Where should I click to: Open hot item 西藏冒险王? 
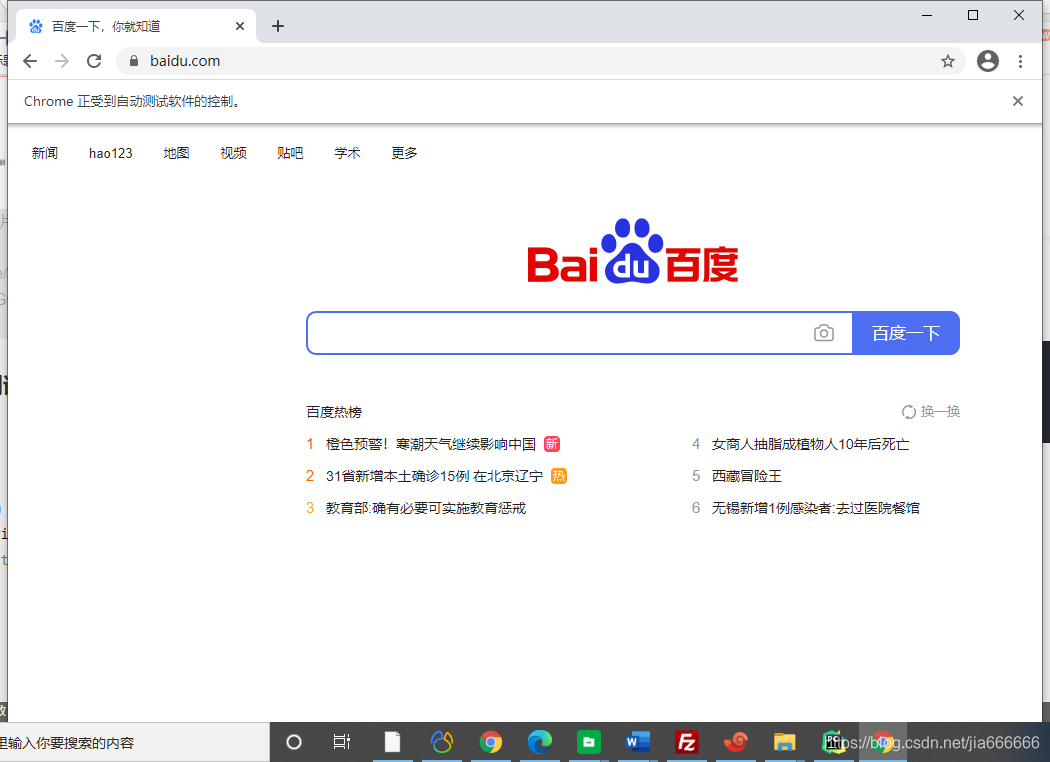pyautogui.click(x=747, y=476)
